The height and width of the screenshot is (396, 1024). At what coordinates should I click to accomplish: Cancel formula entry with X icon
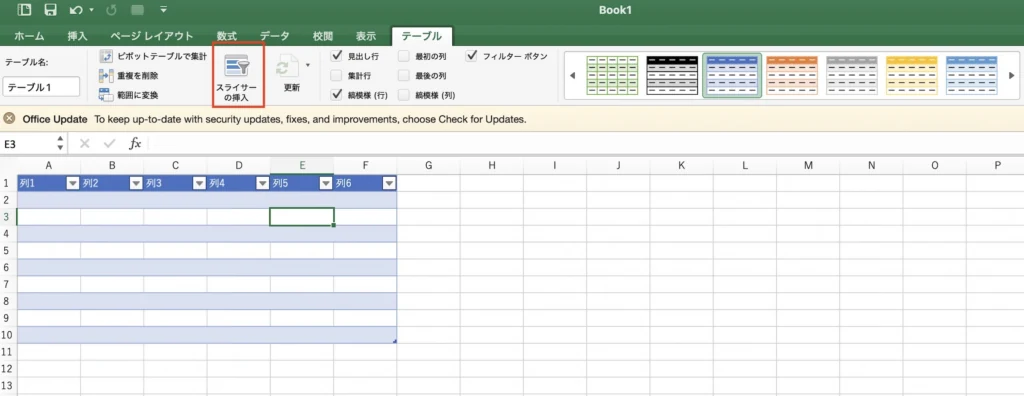pos(84,144)
